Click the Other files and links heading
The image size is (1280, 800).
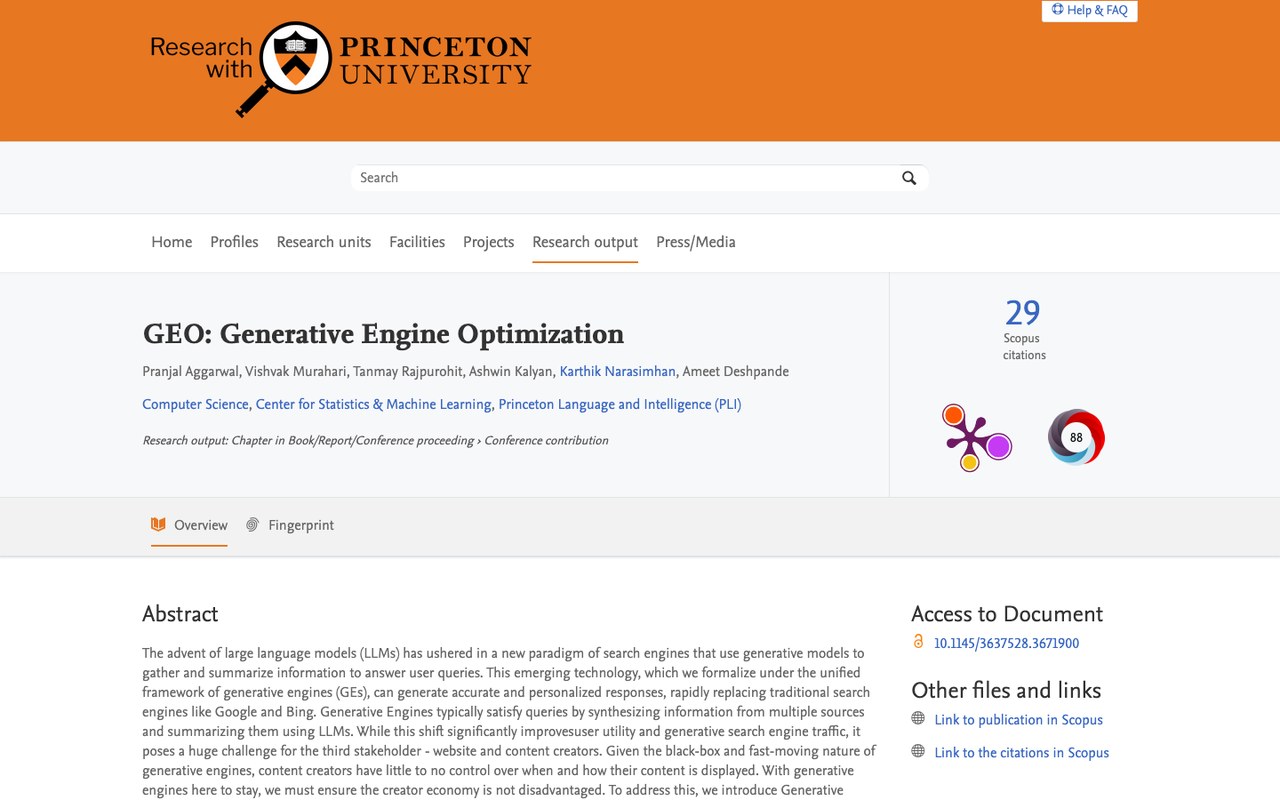tap(1006, 690)
